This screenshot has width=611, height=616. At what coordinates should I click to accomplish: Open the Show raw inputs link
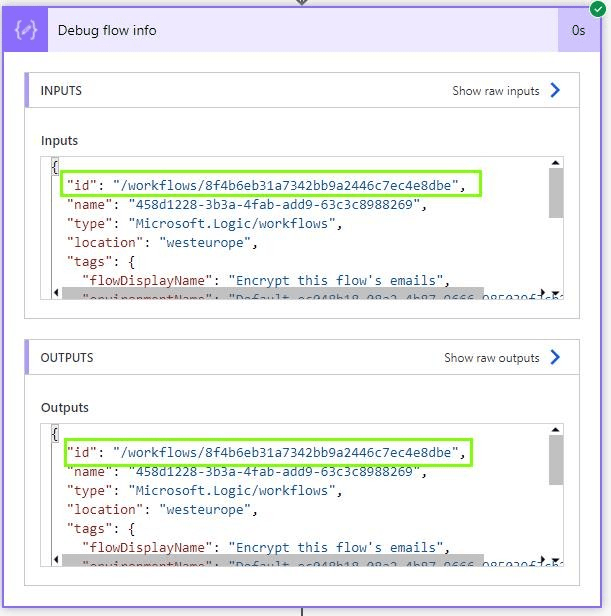tap(495, 90)
